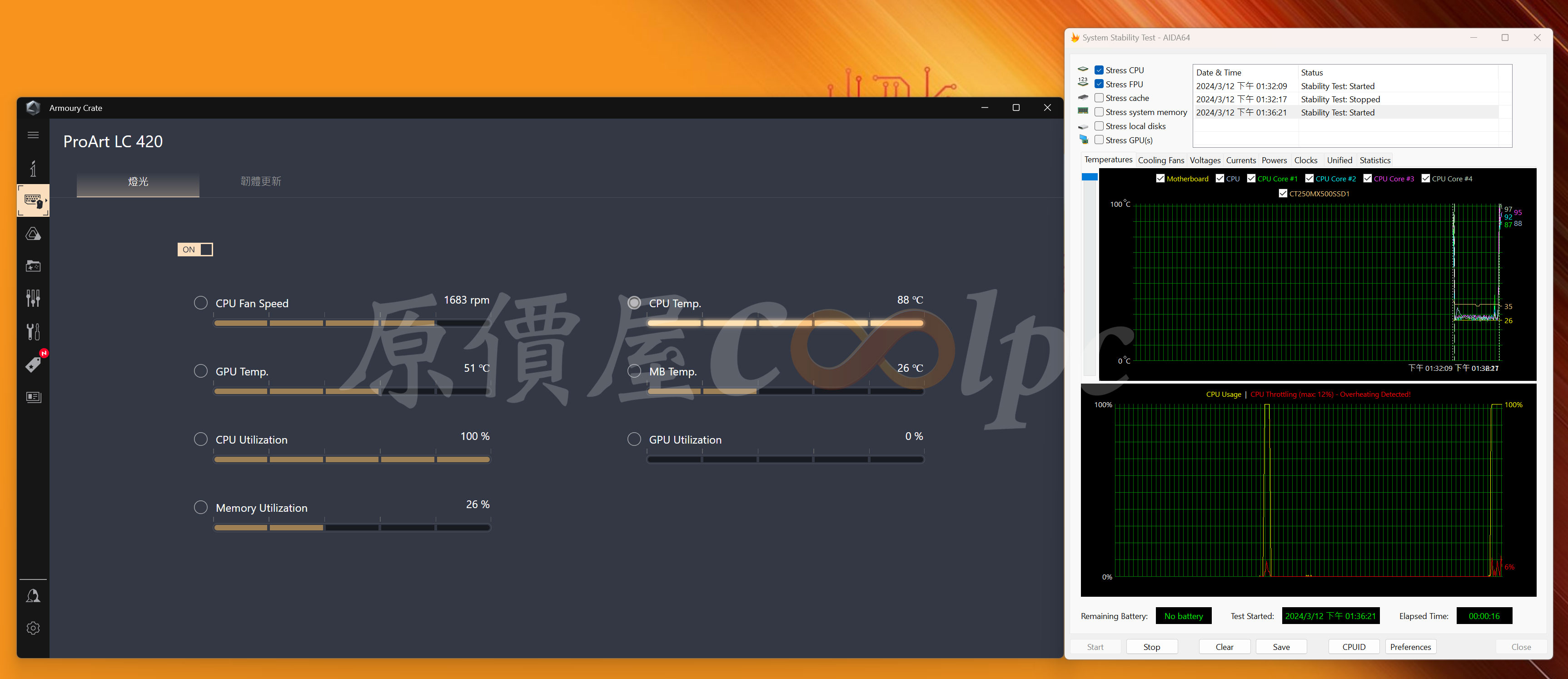Hide the Motherboard temperature graph line
This screenshot has height=679, width=1568.
click(1160, 179)
